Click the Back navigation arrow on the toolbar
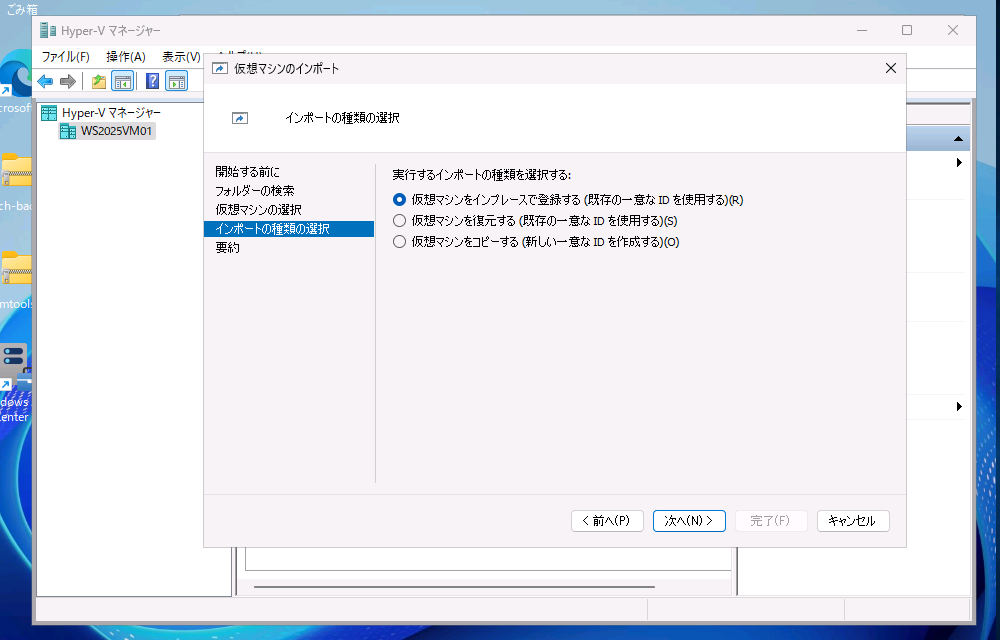The height and width of the screenshot is (640, 1000). point(45,80)
